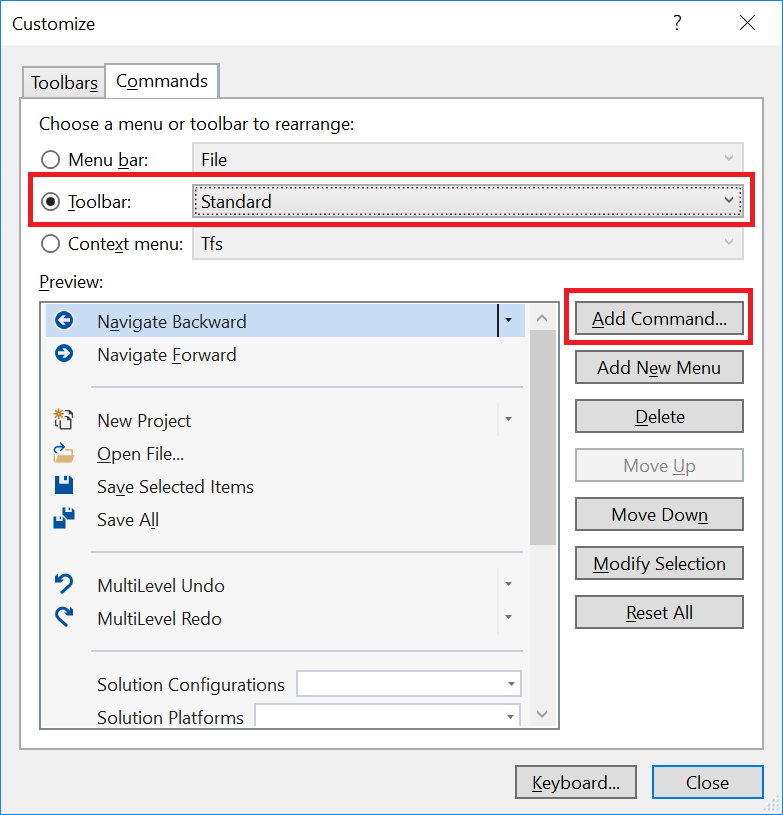Select the Navigate Forward icon
Screen dimensions: 783x815
(64, 354)
